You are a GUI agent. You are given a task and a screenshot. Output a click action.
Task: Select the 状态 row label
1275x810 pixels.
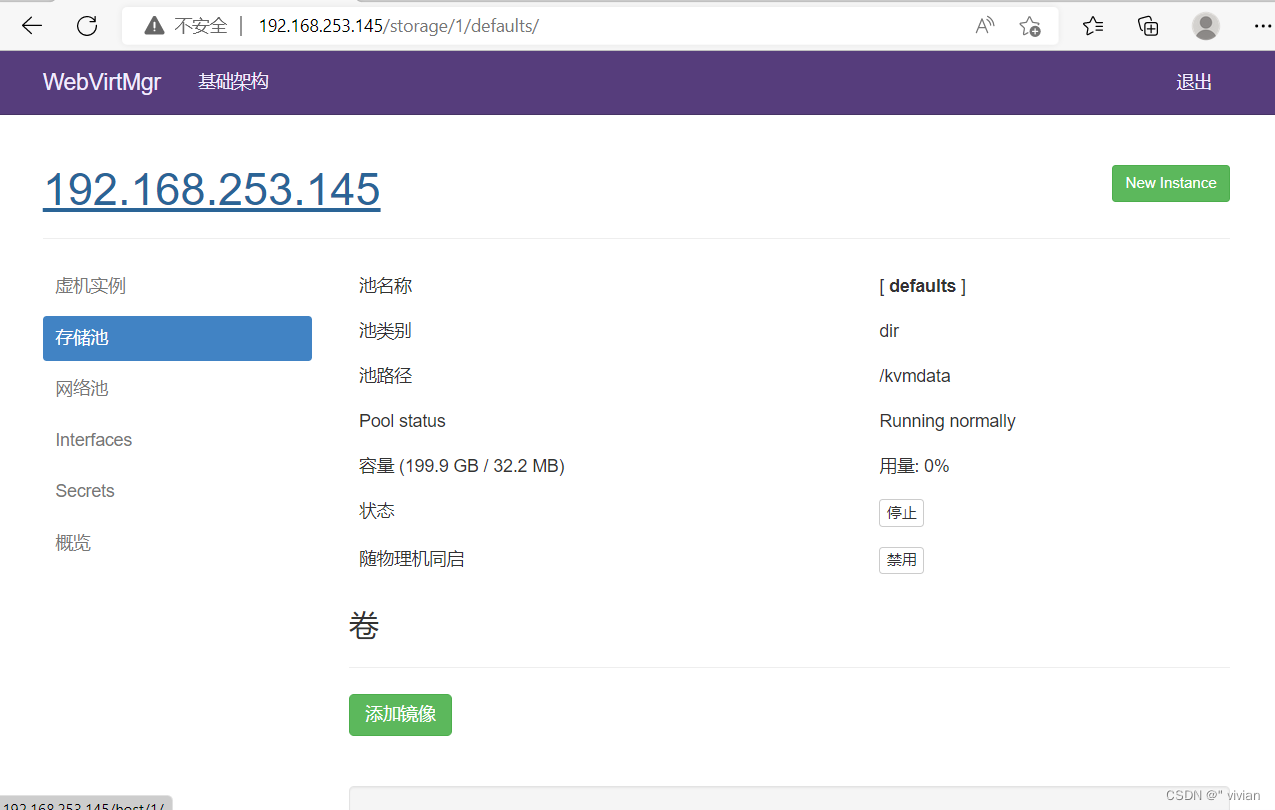point(377,511)
